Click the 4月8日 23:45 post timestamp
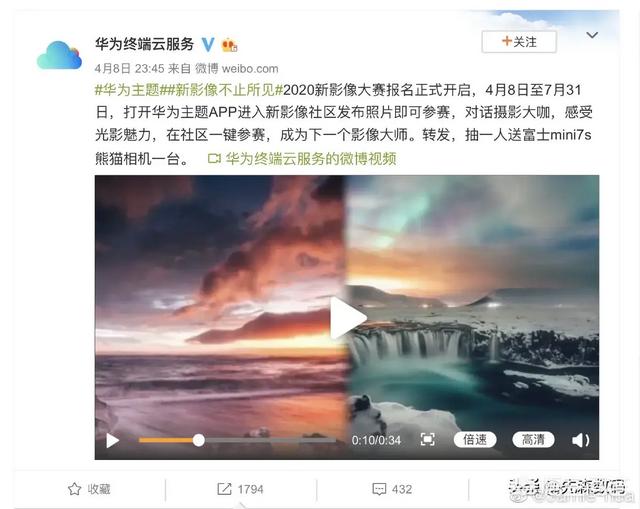 click(129, 68)
